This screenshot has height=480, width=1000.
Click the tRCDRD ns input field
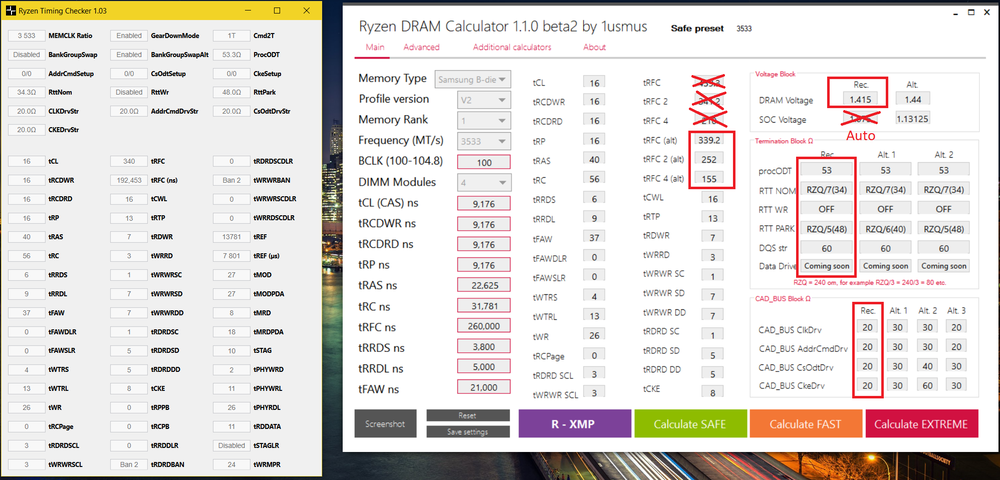484,244
